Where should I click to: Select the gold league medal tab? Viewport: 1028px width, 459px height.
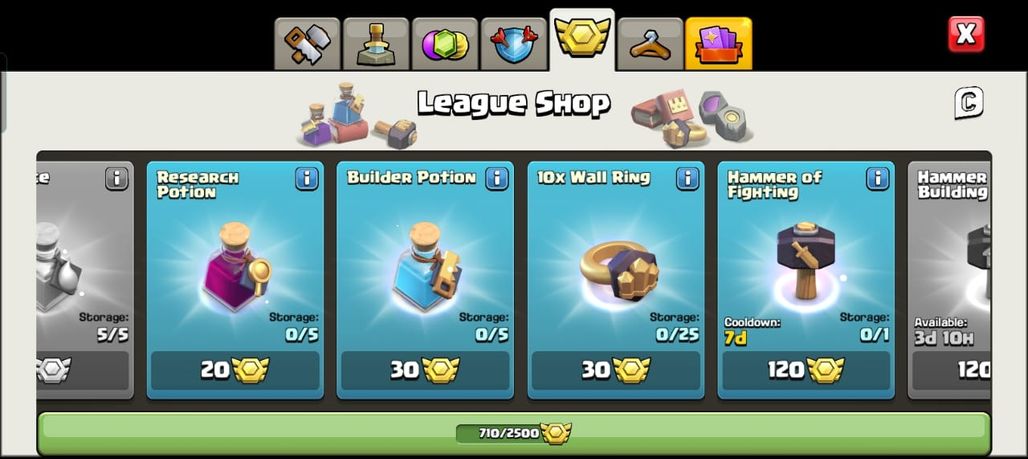point(582,39)
